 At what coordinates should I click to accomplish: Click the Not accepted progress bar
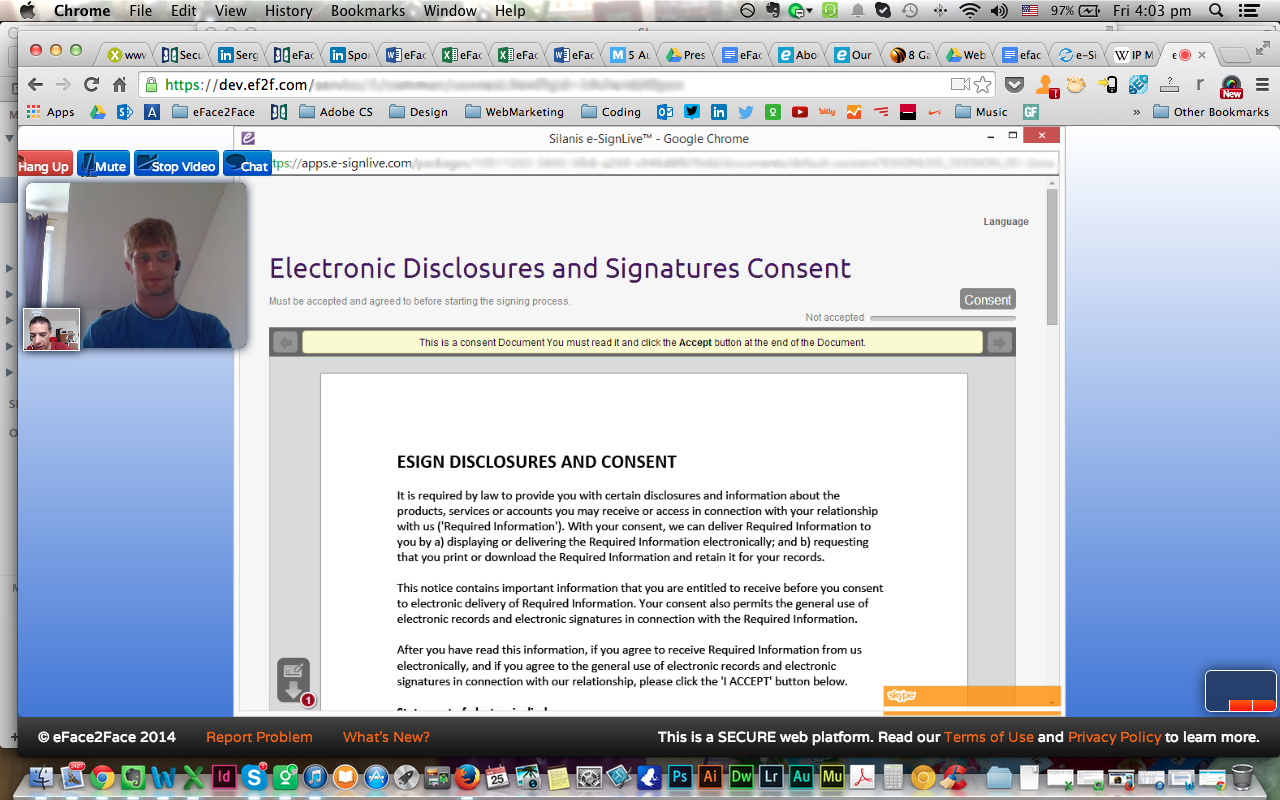click(x=942, y=318)
